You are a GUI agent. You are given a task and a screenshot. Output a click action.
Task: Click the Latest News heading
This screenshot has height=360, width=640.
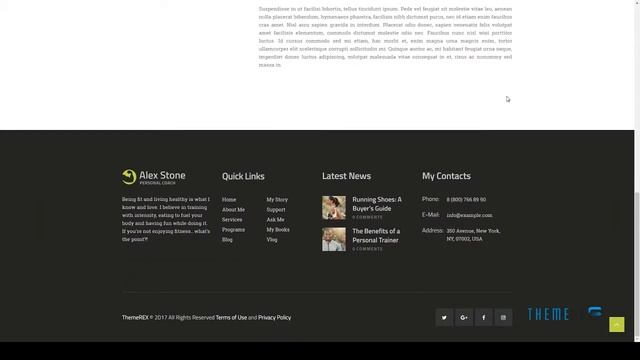347,176
